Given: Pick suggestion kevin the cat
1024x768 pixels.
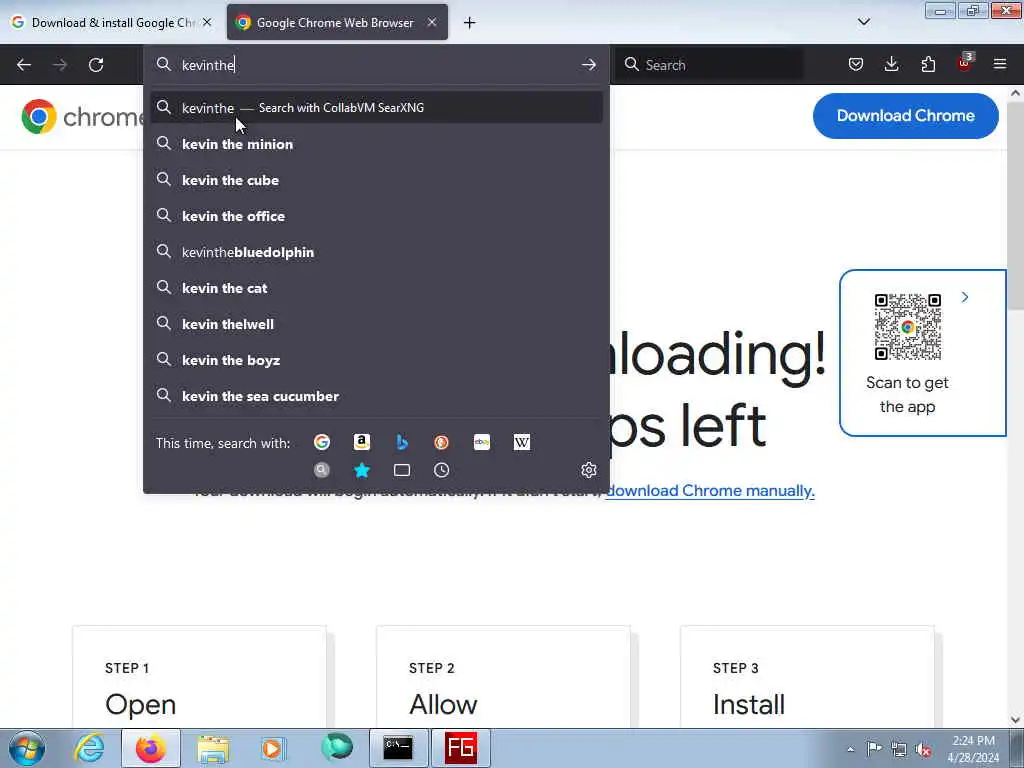Looking at the screenshot, I should coord(376,287).
